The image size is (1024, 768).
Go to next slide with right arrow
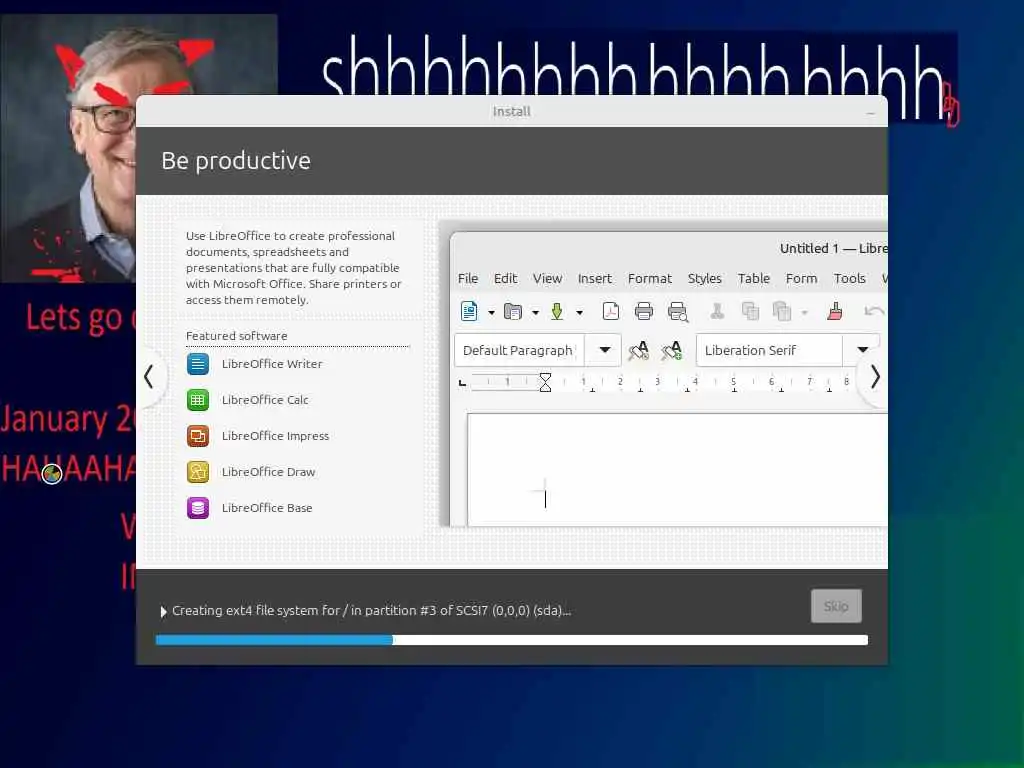pos(875,377)
